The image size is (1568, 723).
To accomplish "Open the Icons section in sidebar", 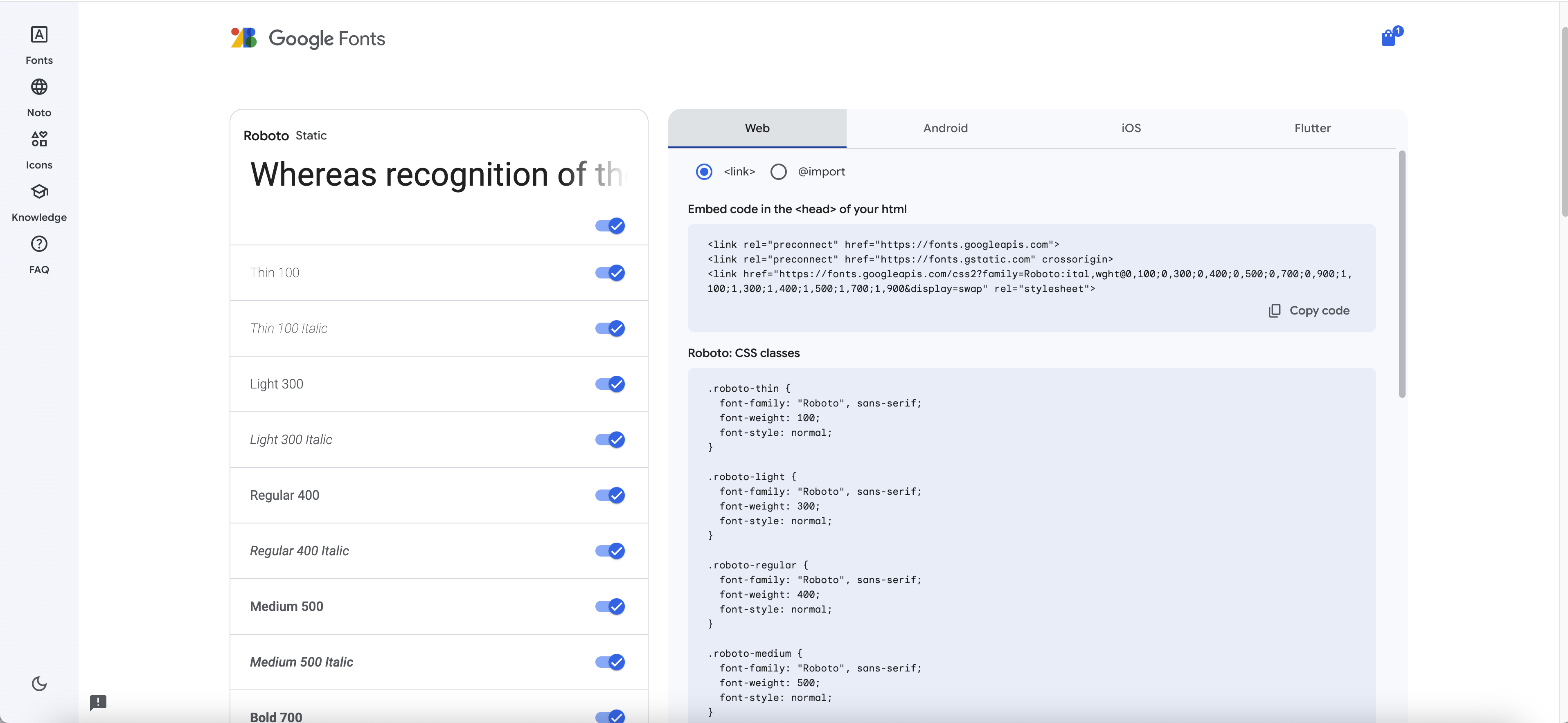I will coord(39,150).
